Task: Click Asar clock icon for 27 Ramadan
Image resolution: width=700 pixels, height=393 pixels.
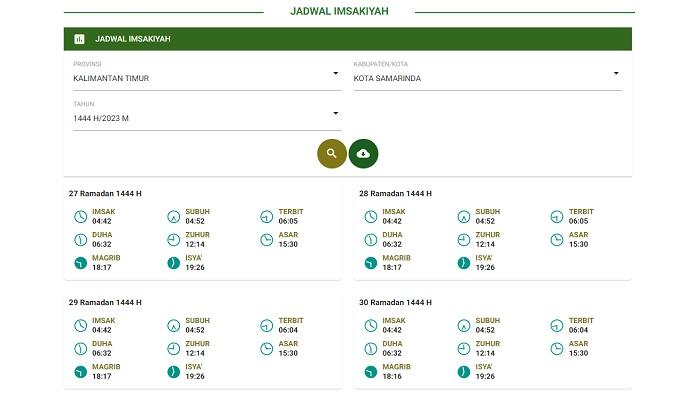Action: click(267, 240)
